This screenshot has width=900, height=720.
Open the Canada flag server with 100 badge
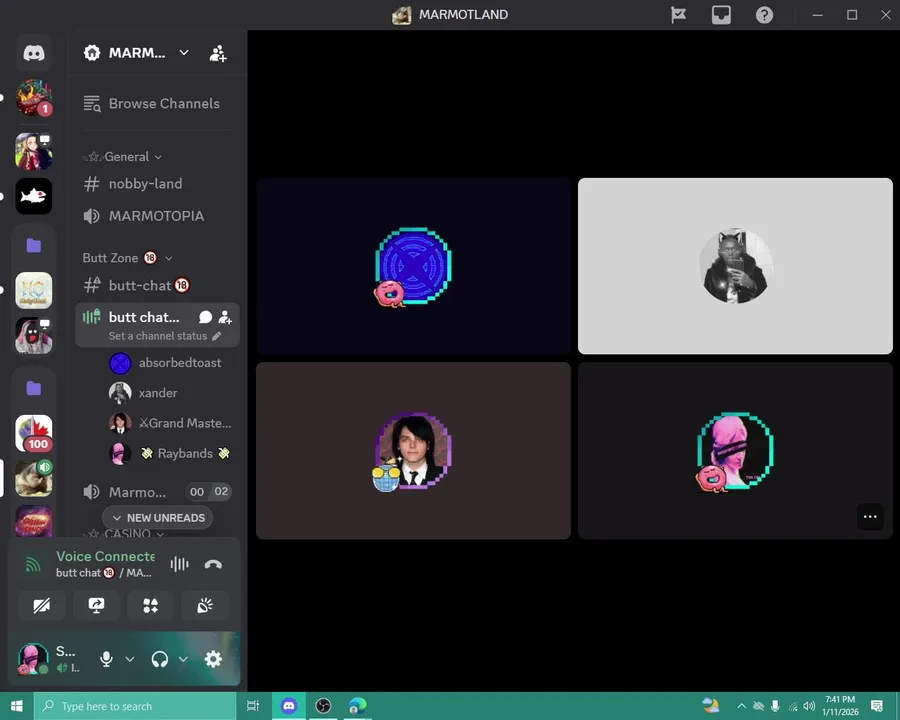(34, 433)
